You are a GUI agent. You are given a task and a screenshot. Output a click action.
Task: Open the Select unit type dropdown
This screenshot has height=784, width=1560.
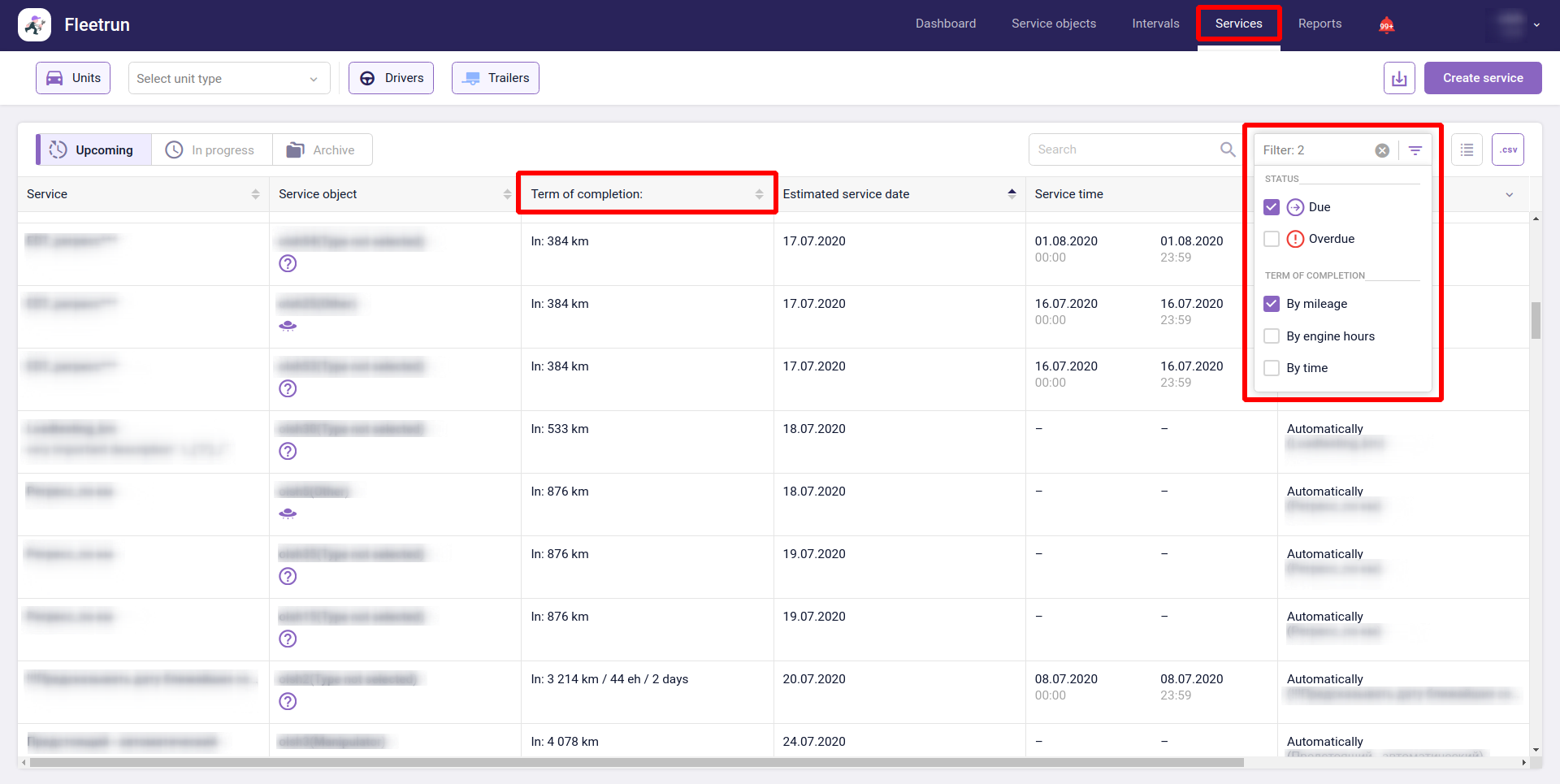click(x=228, y=79)
